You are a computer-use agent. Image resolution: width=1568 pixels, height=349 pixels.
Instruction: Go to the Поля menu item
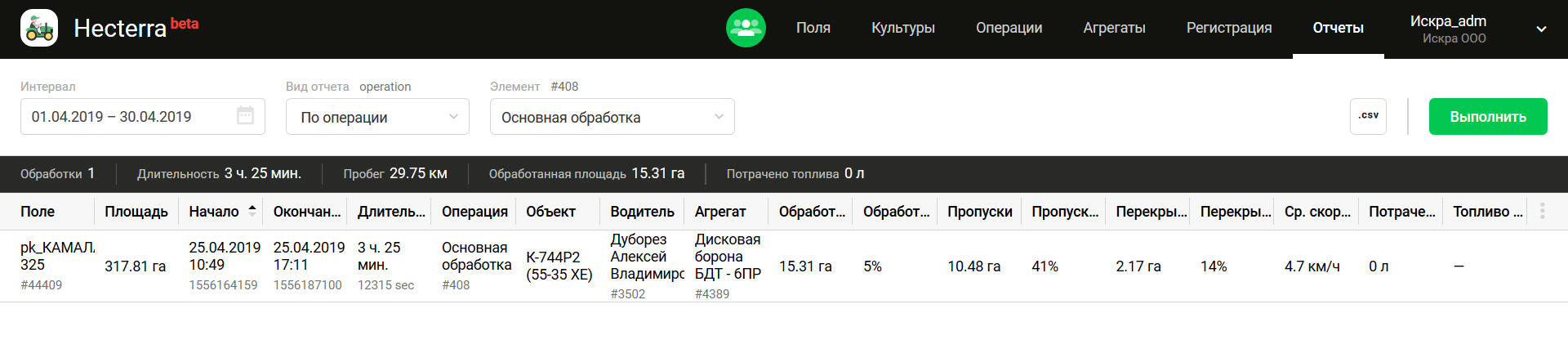tap(813, 28)
